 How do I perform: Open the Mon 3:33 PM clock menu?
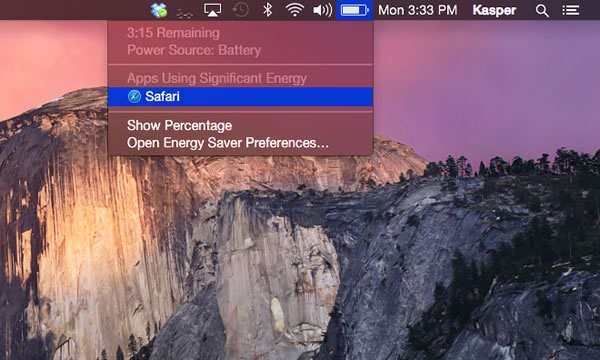tap(417, 10)
